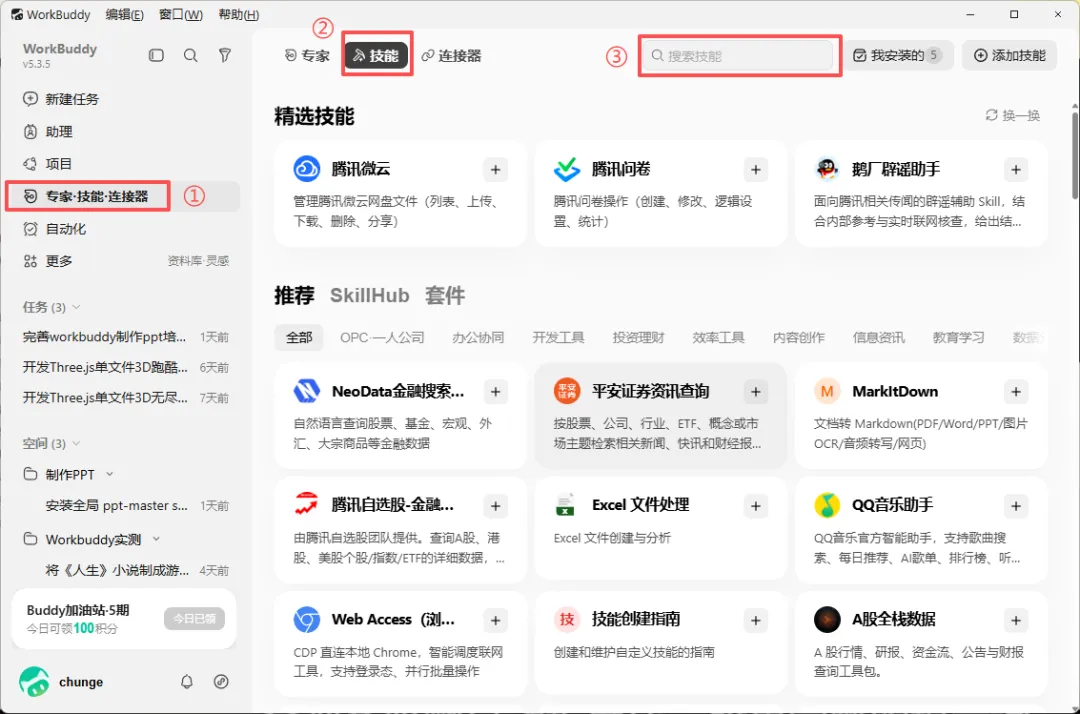The height and width of the screenshot is (714, 1080).
Task: Select the 推荐 tab
Action: (294, 295)
